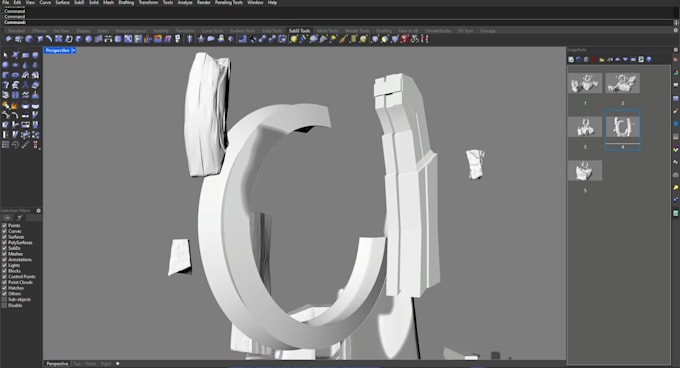Toggle the SubDs selection filter checkbox

click(4, 248)
